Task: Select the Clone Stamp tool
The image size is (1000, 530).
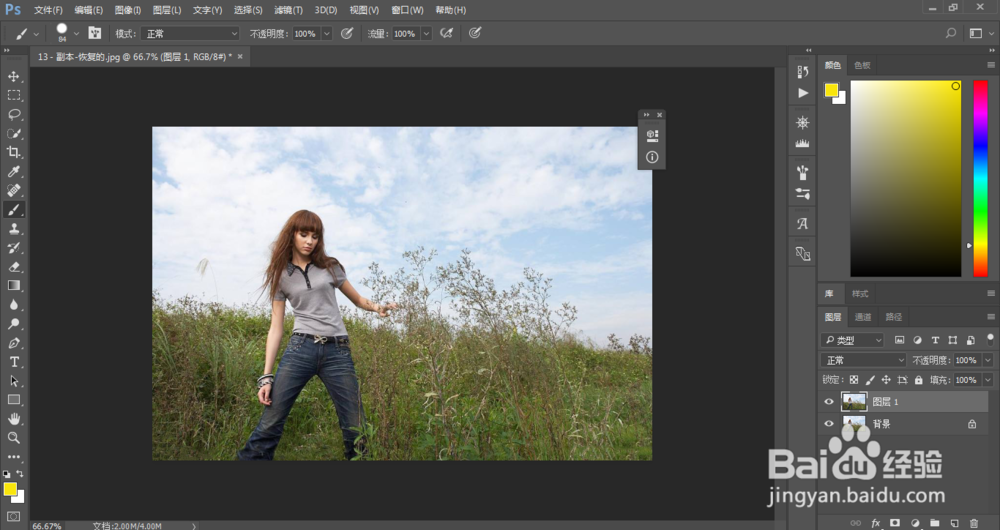Action: (13, 228)
